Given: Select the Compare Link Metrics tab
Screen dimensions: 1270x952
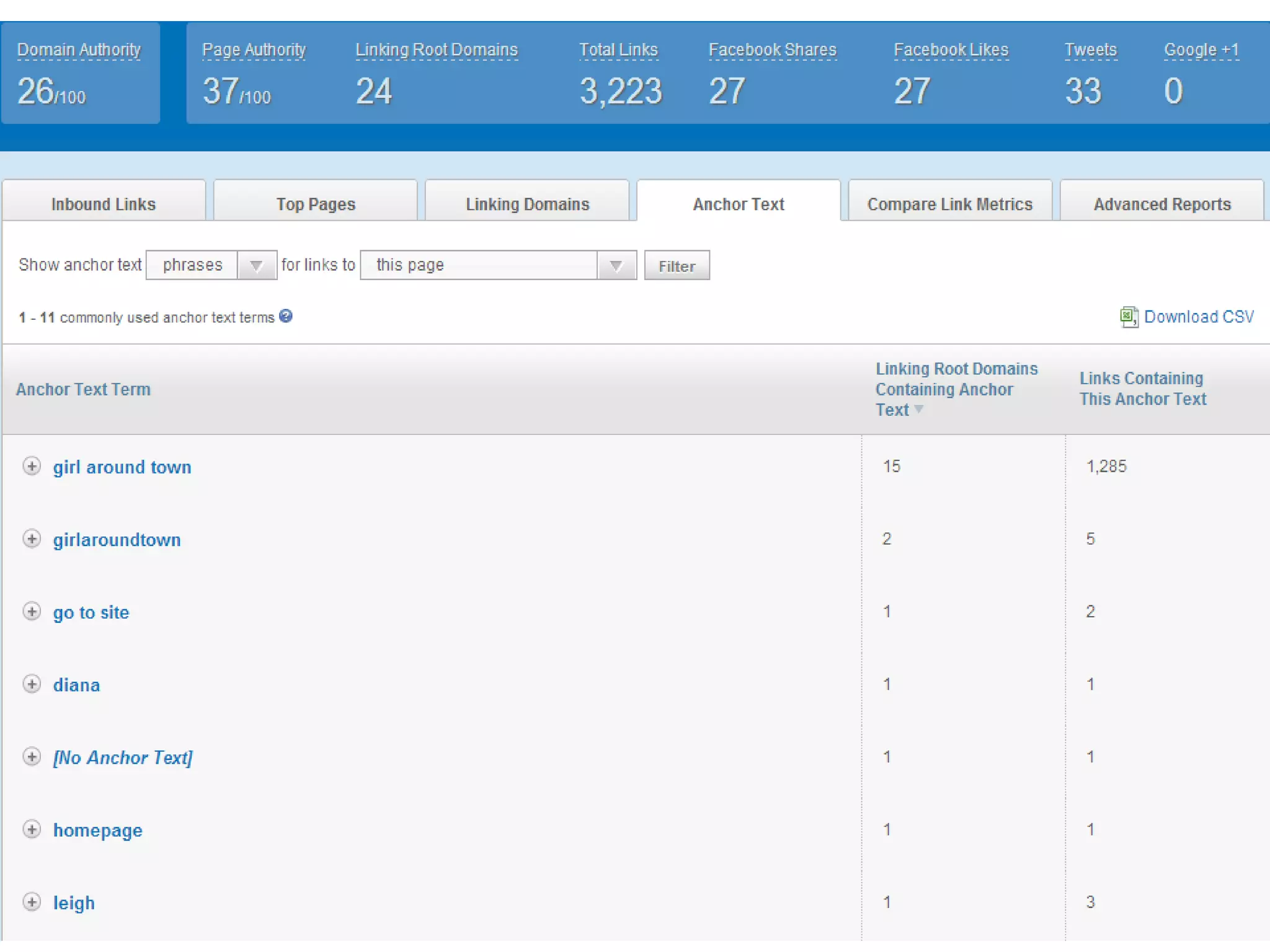Looking at the screenshot, I should coord(949,204).
